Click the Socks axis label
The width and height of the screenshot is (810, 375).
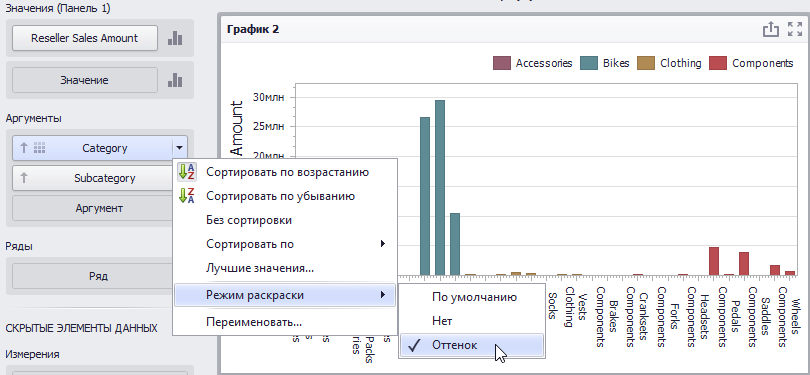(x=552, y=306)
